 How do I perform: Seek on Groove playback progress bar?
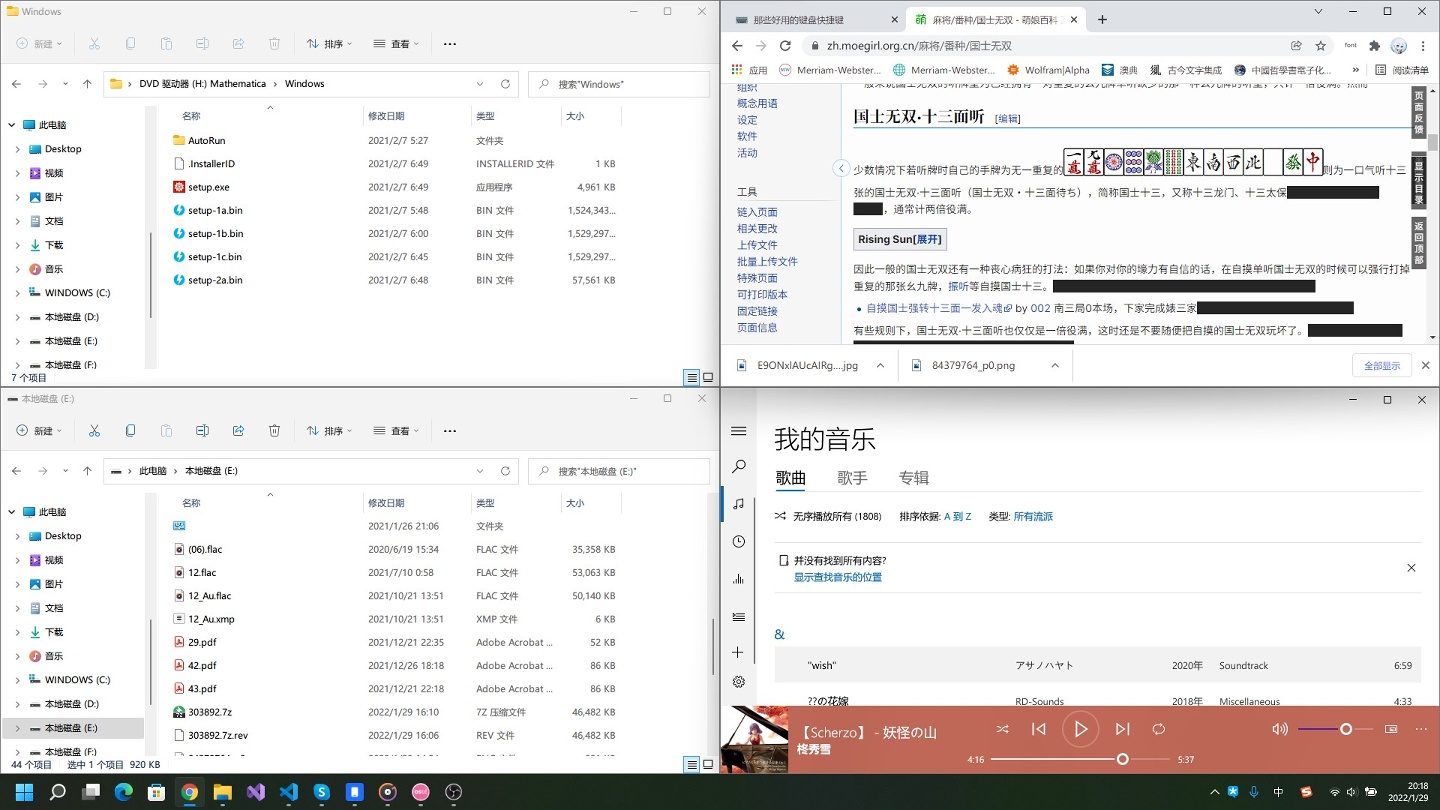click(x=1081, y=759)
